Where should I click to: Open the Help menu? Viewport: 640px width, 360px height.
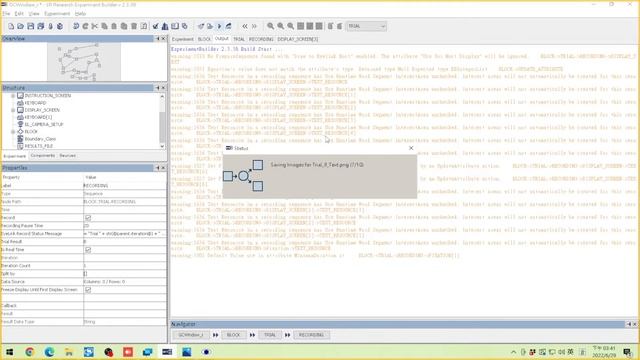click(x=80, y=13)
